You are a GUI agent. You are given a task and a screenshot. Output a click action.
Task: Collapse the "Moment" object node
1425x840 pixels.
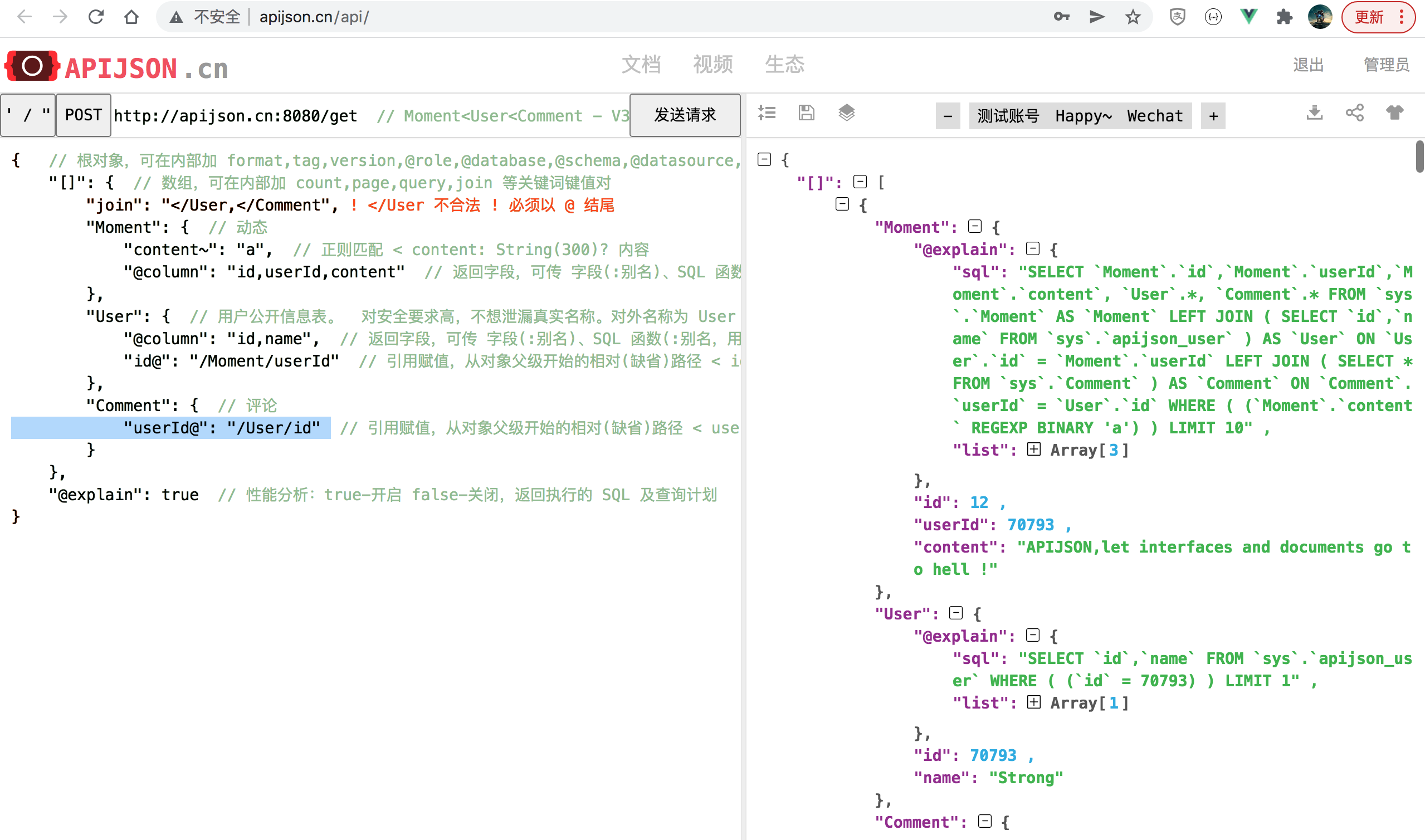click(x=974, y=227)
